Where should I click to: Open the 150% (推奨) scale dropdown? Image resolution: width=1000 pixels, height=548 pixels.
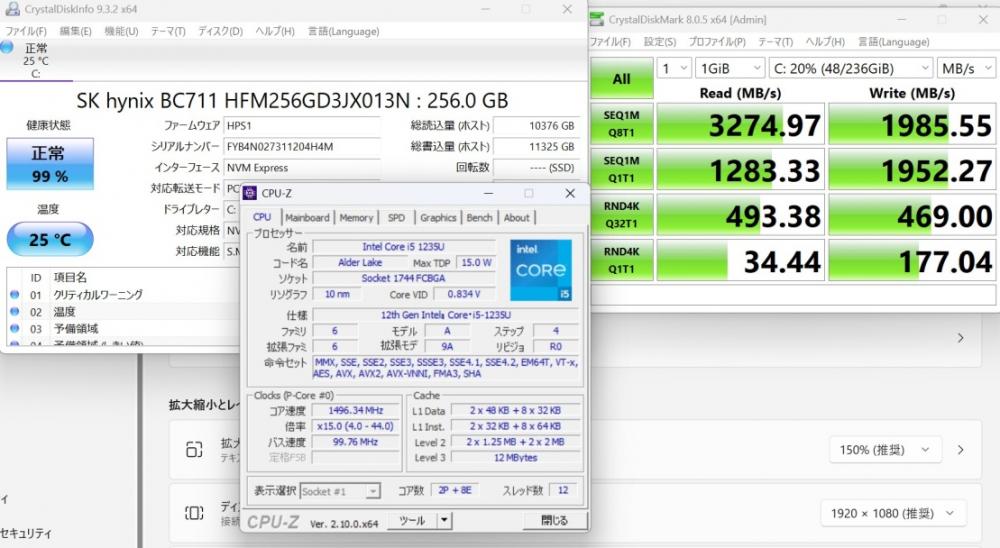pos(884,450)
